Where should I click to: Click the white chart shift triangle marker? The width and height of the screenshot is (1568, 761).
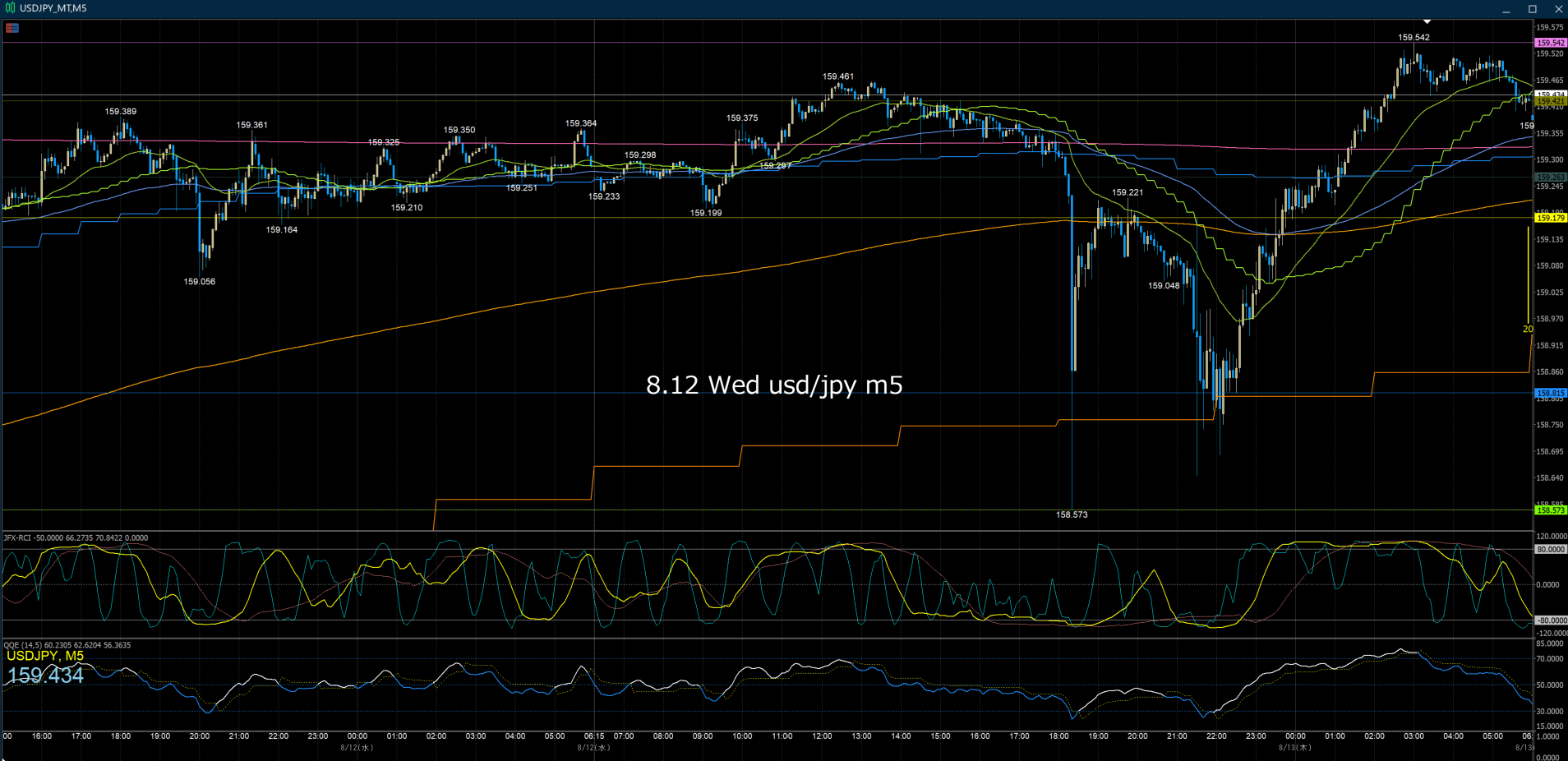pos(1427,21)
